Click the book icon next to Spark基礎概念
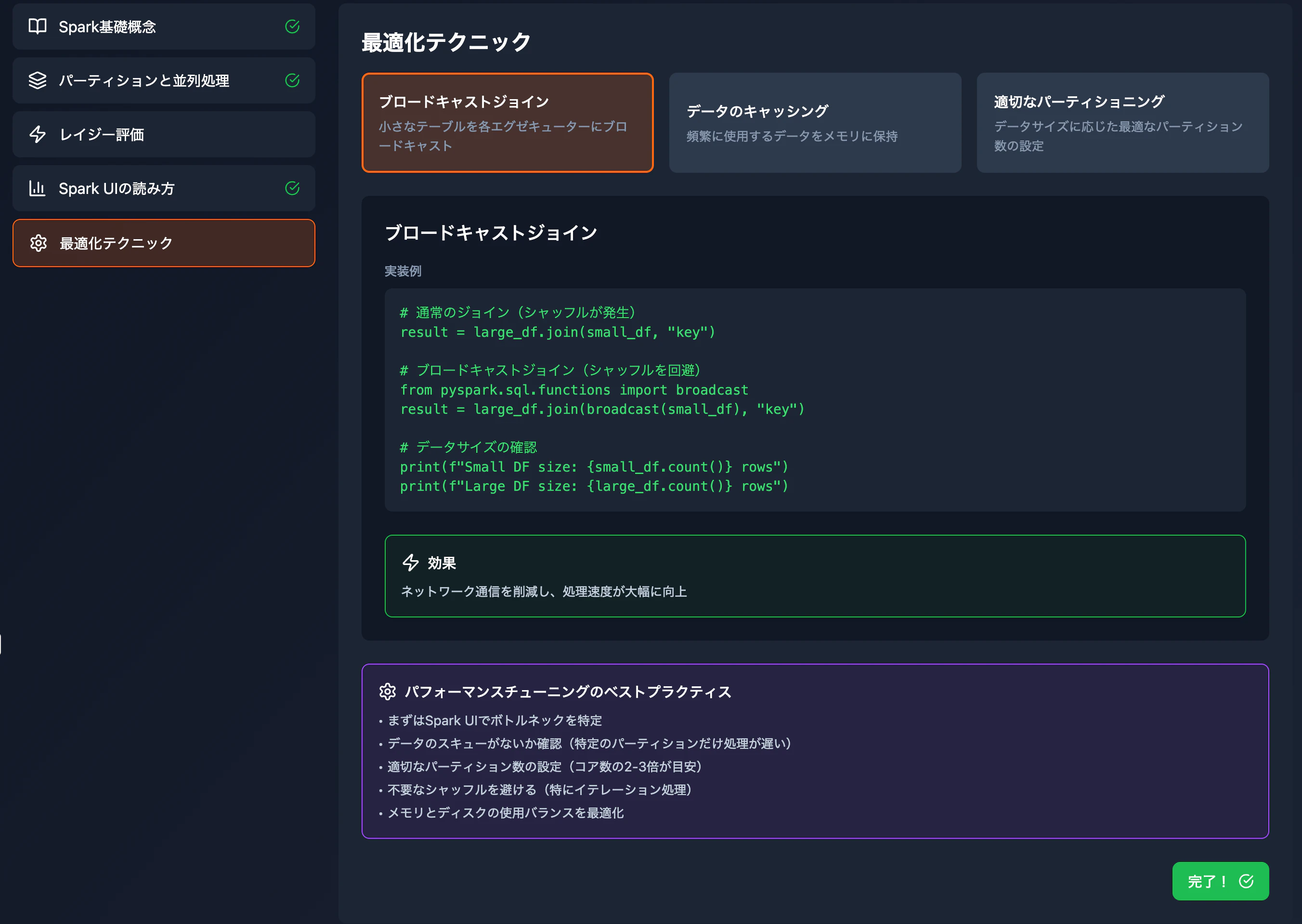 [37, 26]
